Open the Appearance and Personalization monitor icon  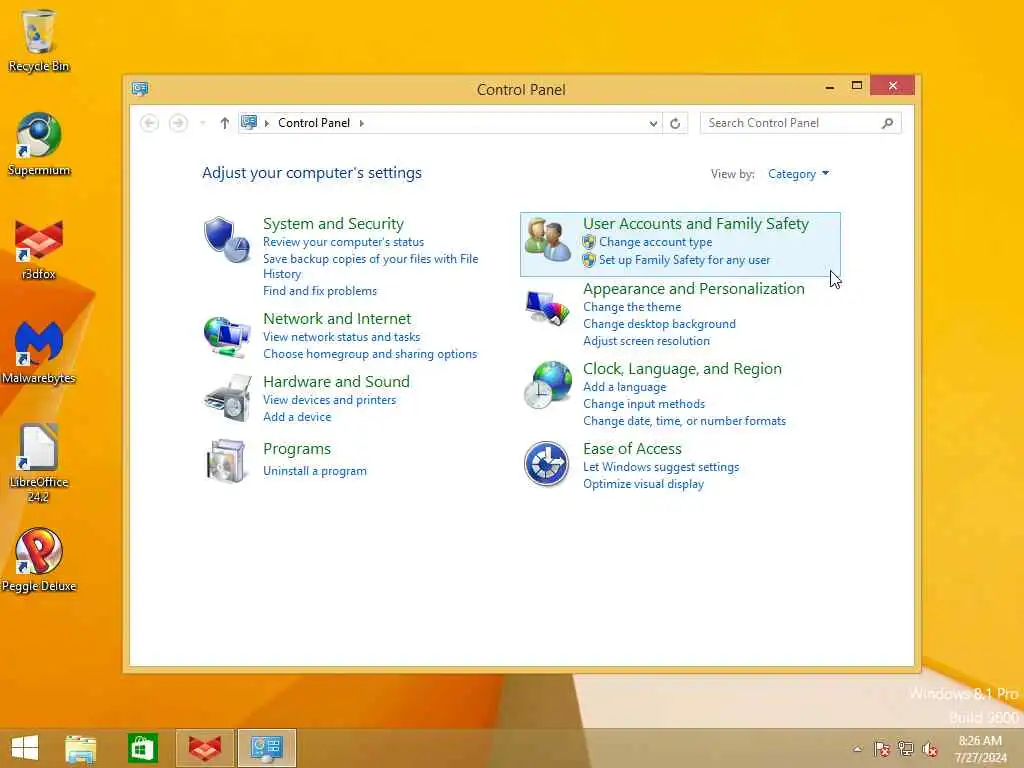tap(547, 308)
